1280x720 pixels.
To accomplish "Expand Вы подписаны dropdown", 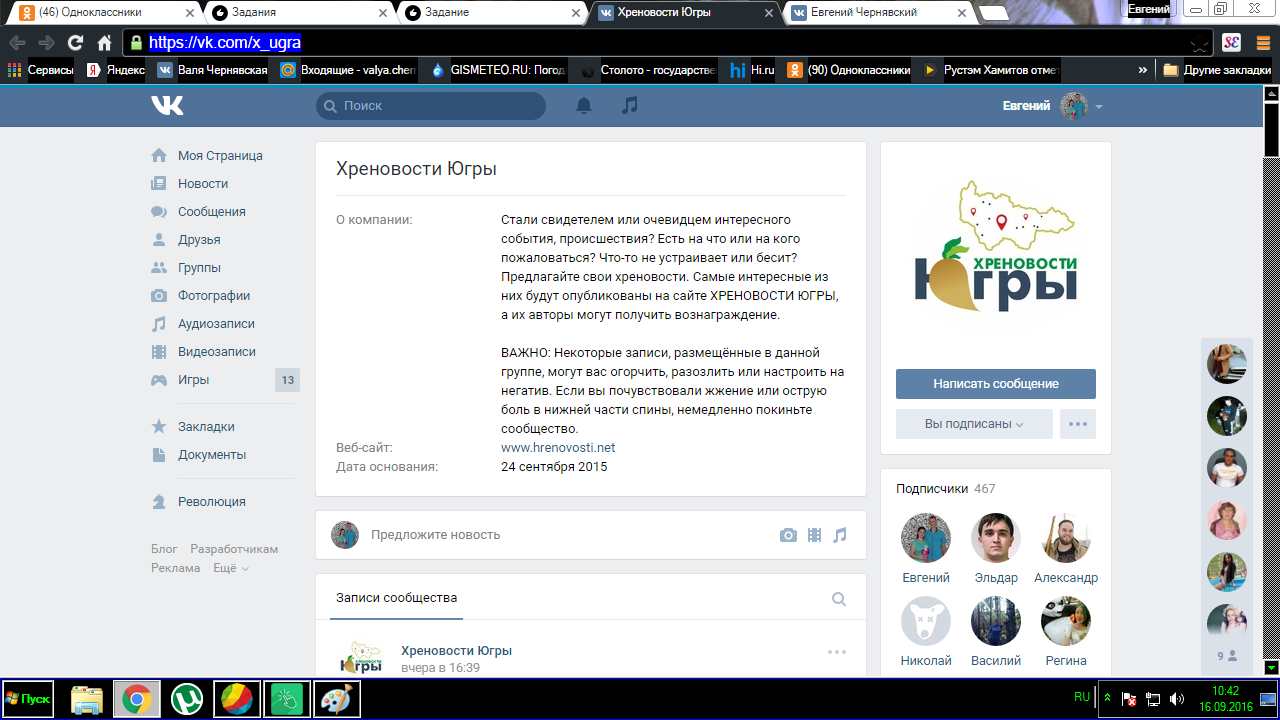I will pos(974,424).
